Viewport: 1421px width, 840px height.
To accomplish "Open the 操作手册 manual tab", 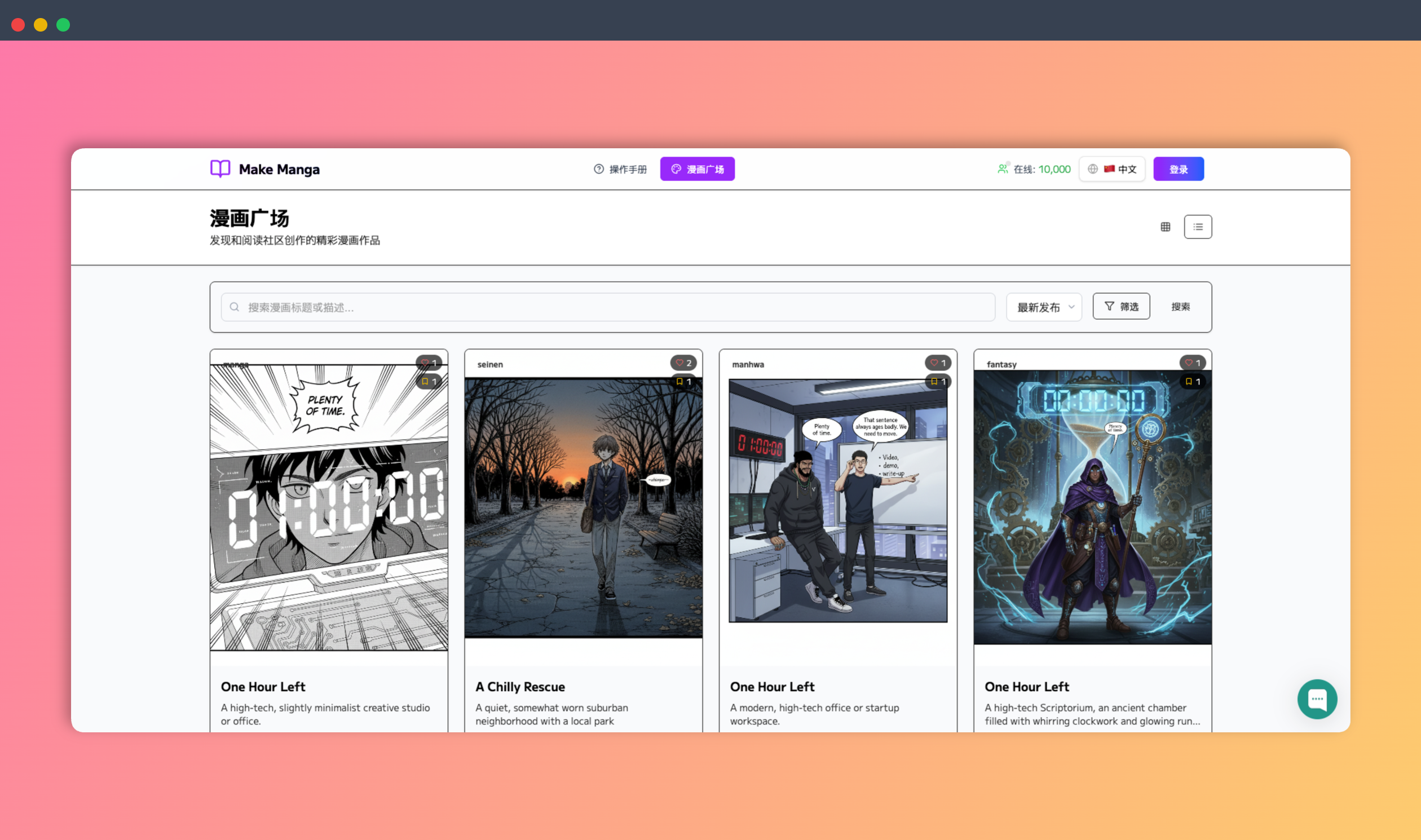I will pyautogui.click(x=620, y=169).
